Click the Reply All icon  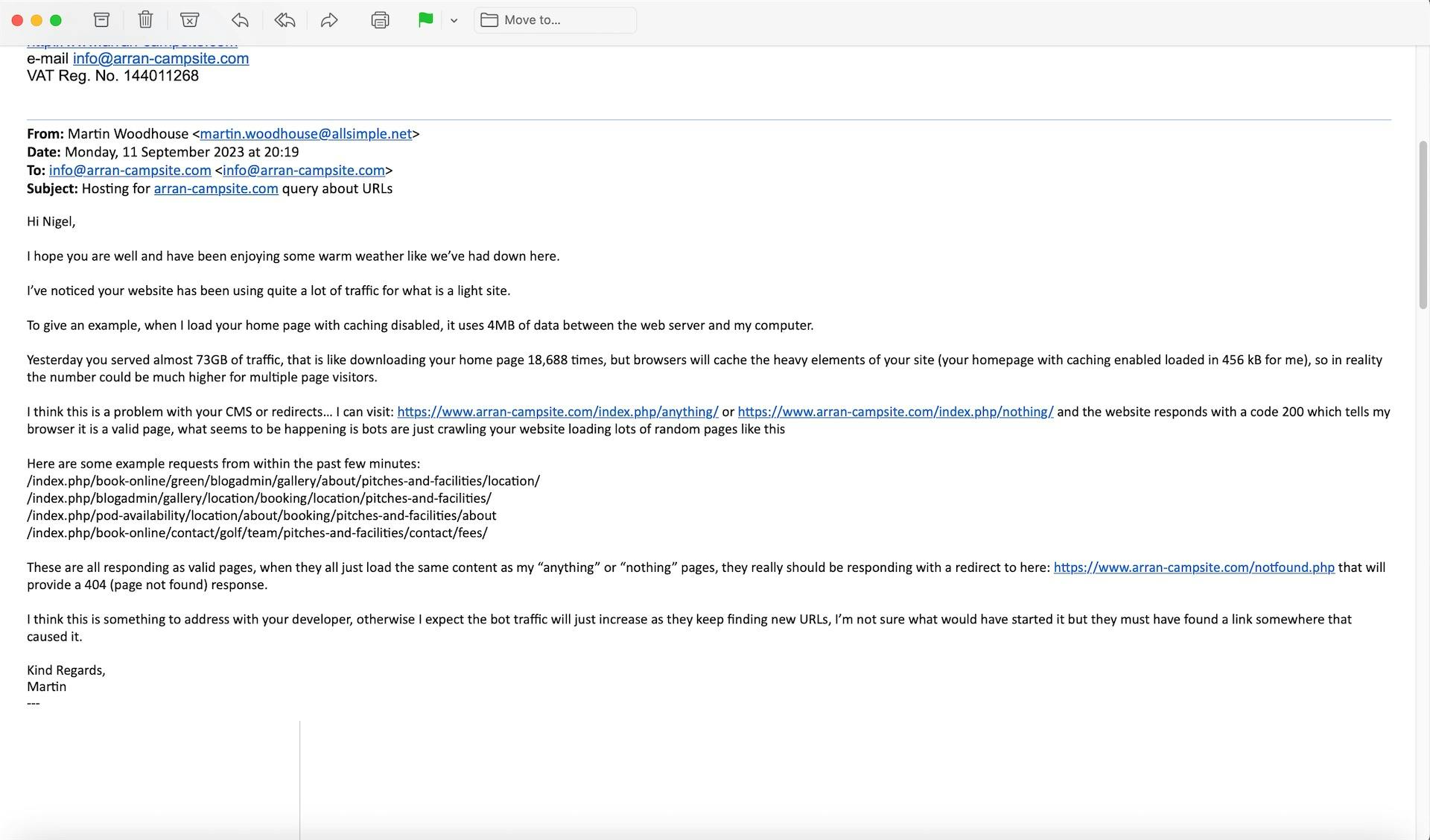click(x=285, y=20)
